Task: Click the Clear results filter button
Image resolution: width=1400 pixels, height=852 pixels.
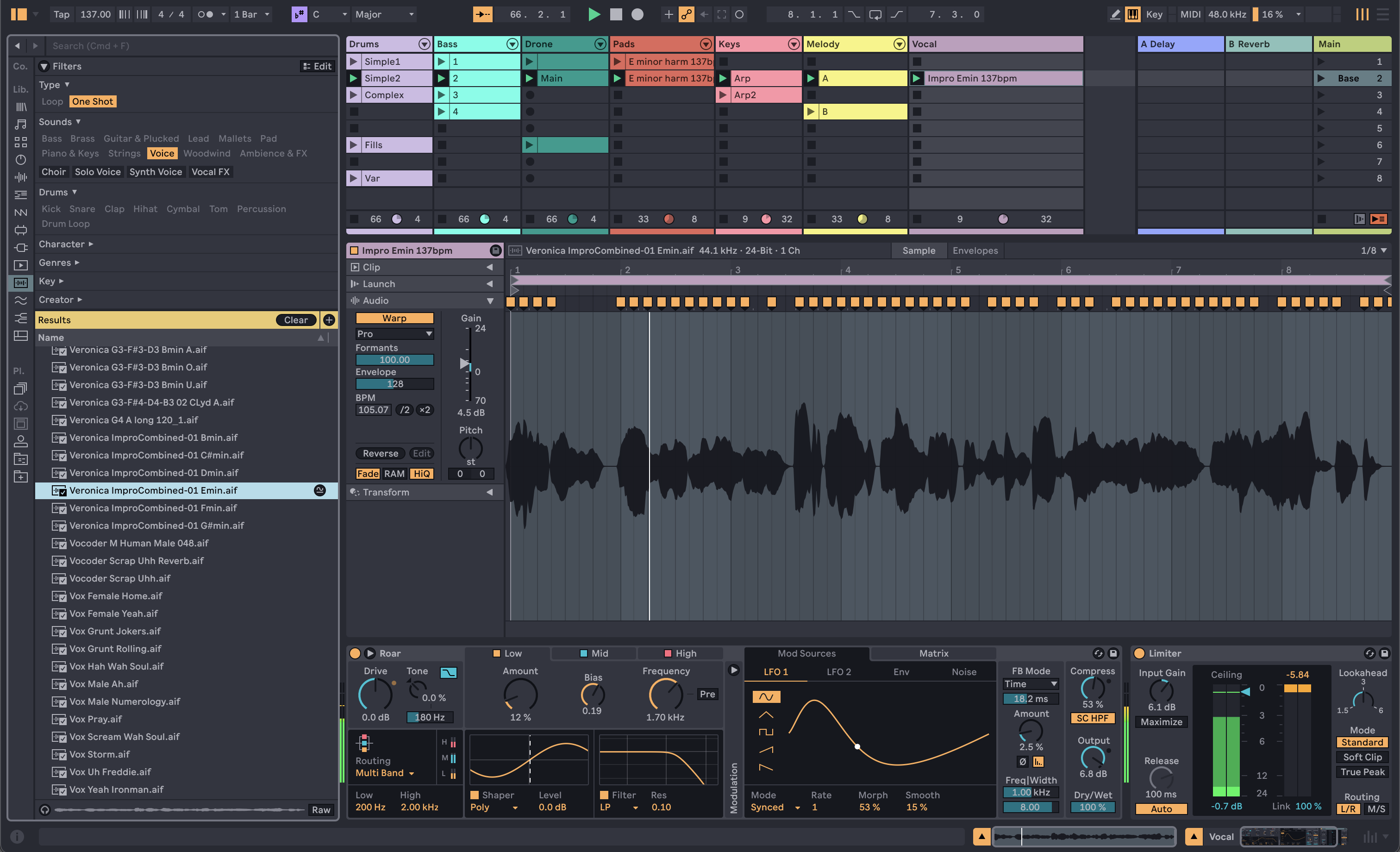Action: pos(295,320)
